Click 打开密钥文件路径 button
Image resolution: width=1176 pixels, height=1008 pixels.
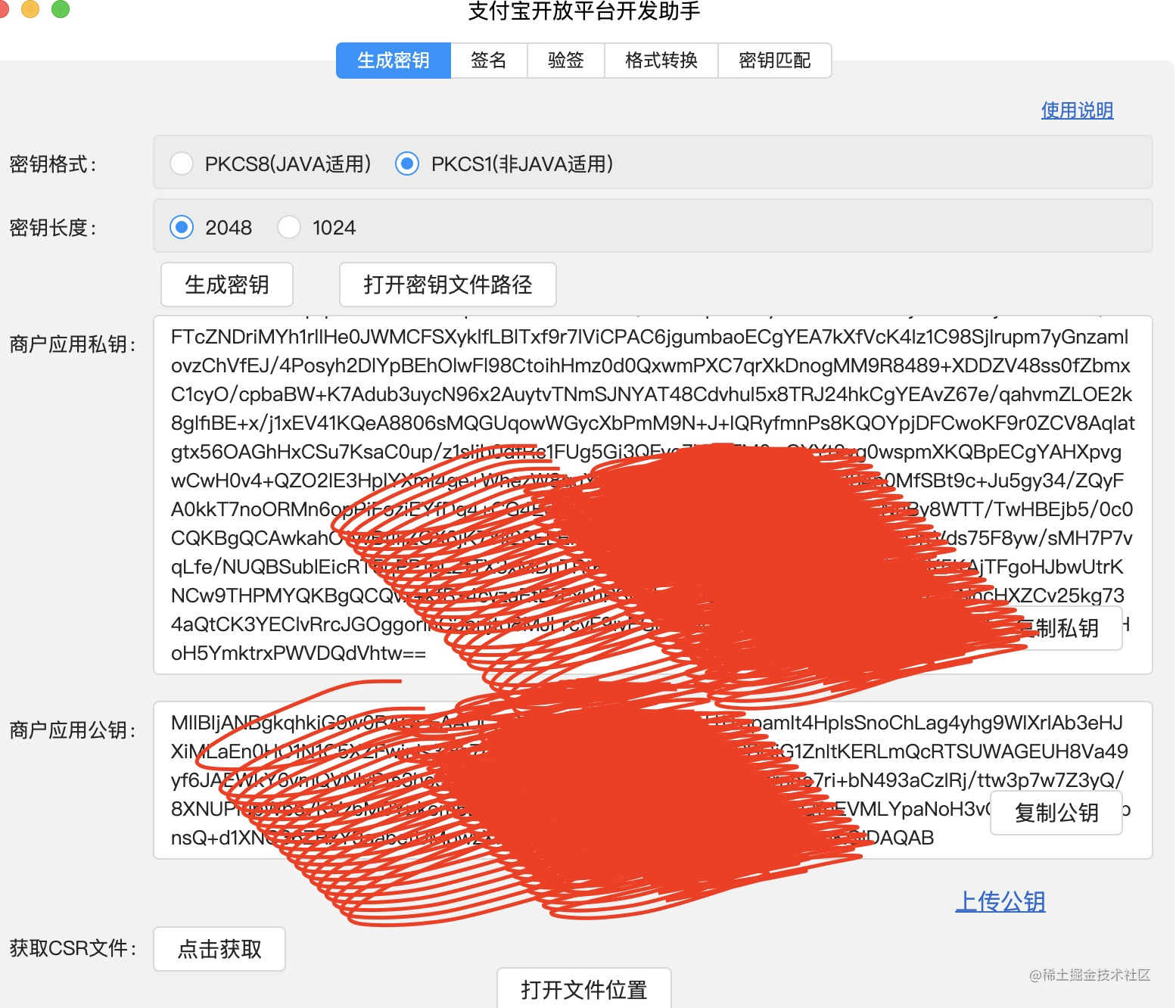[x=447, y=285]
